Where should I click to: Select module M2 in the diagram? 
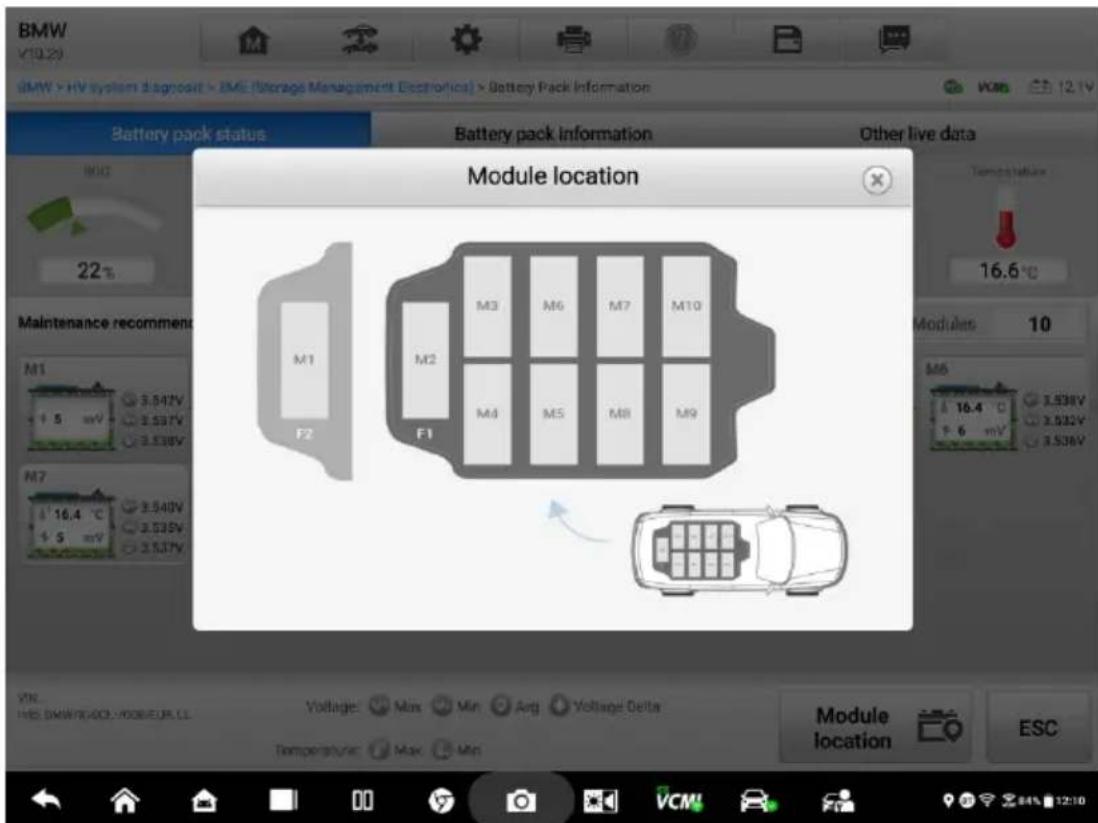click(x=425, y=360)
